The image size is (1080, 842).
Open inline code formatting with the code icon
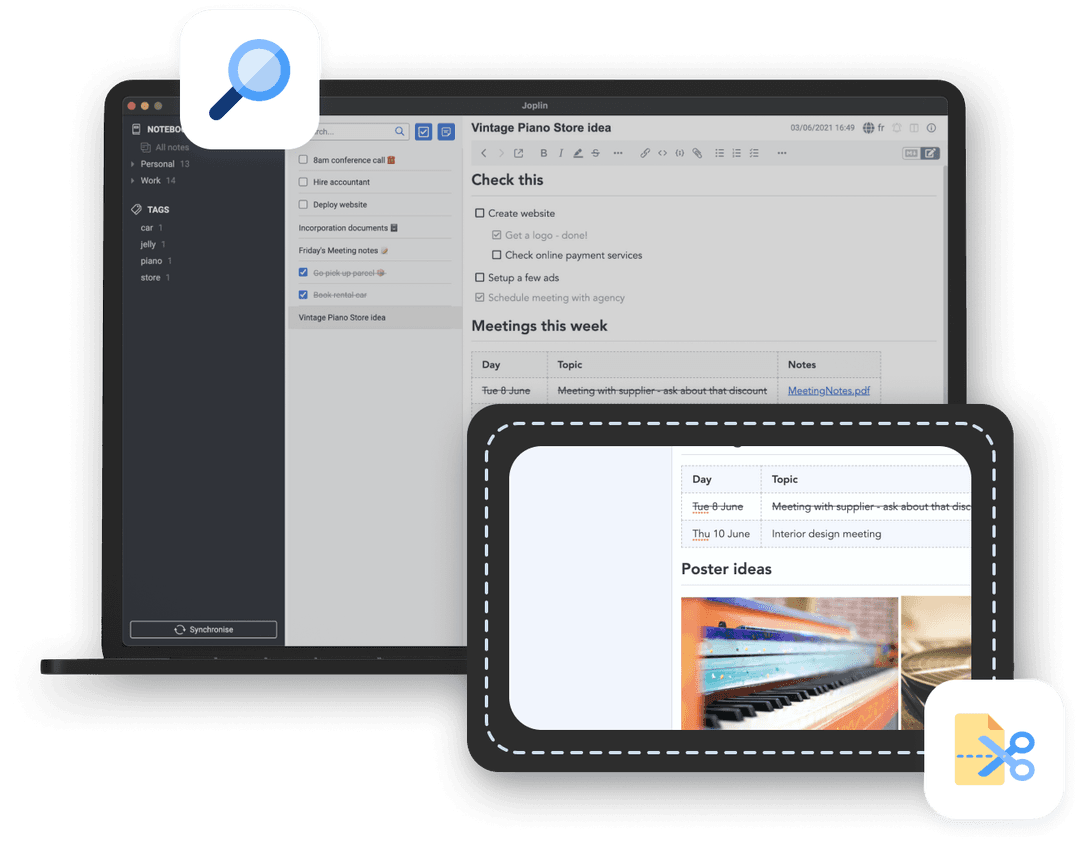click(661, 153)
